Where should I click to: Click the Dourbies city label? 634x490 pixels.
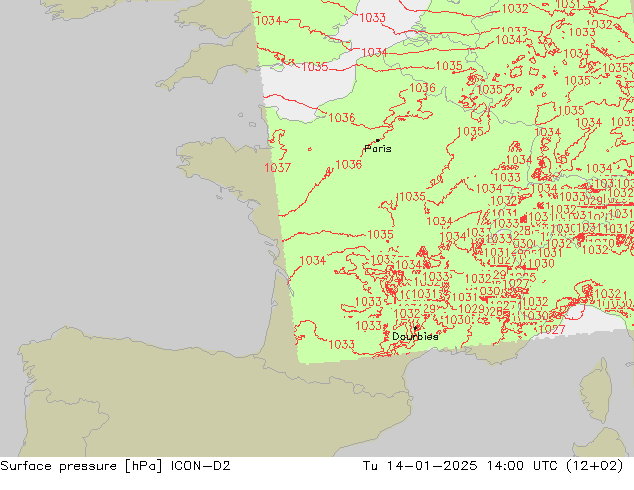tap(415, 336)
